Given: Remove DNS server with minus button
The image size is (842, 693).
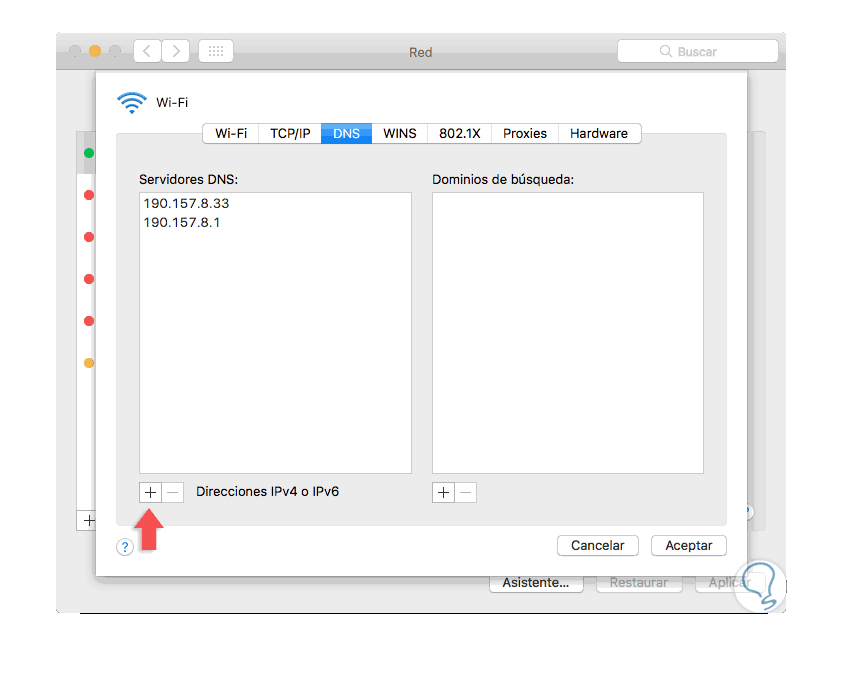Looking at the screenshot, I should (173, 492).
